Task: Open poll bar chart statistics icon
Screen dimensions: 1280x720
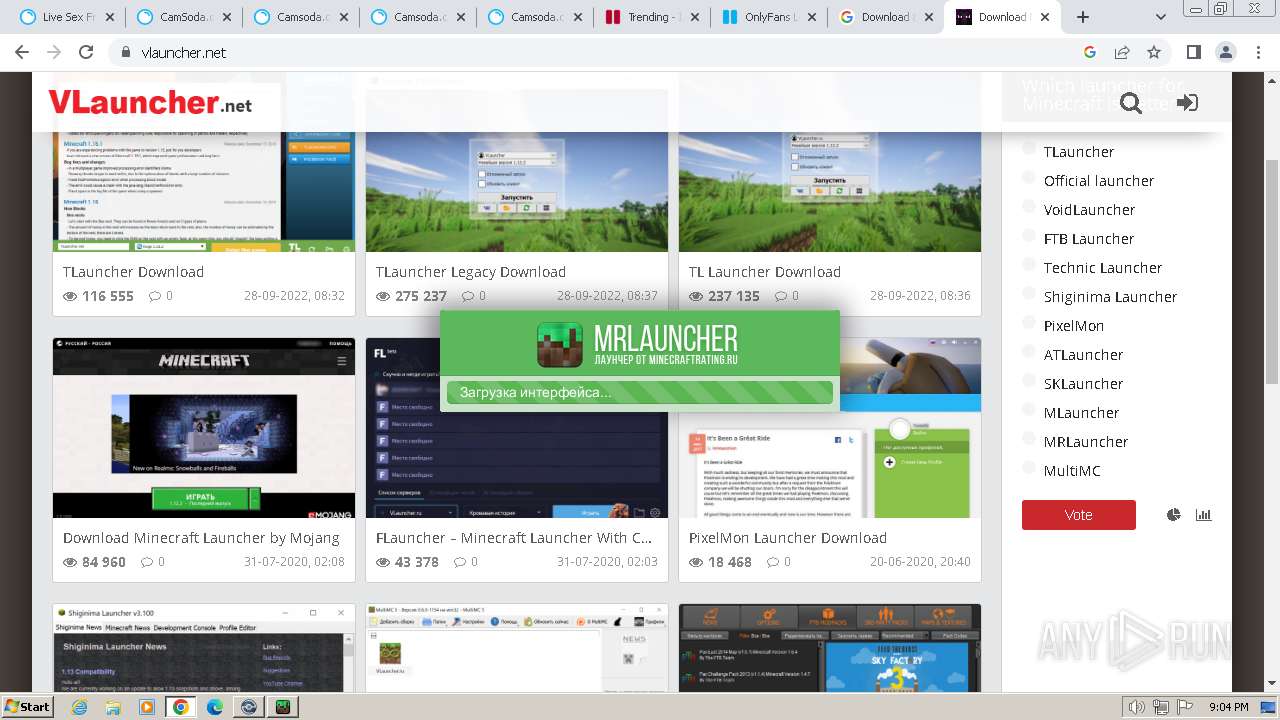Action: coord(1203,515)
